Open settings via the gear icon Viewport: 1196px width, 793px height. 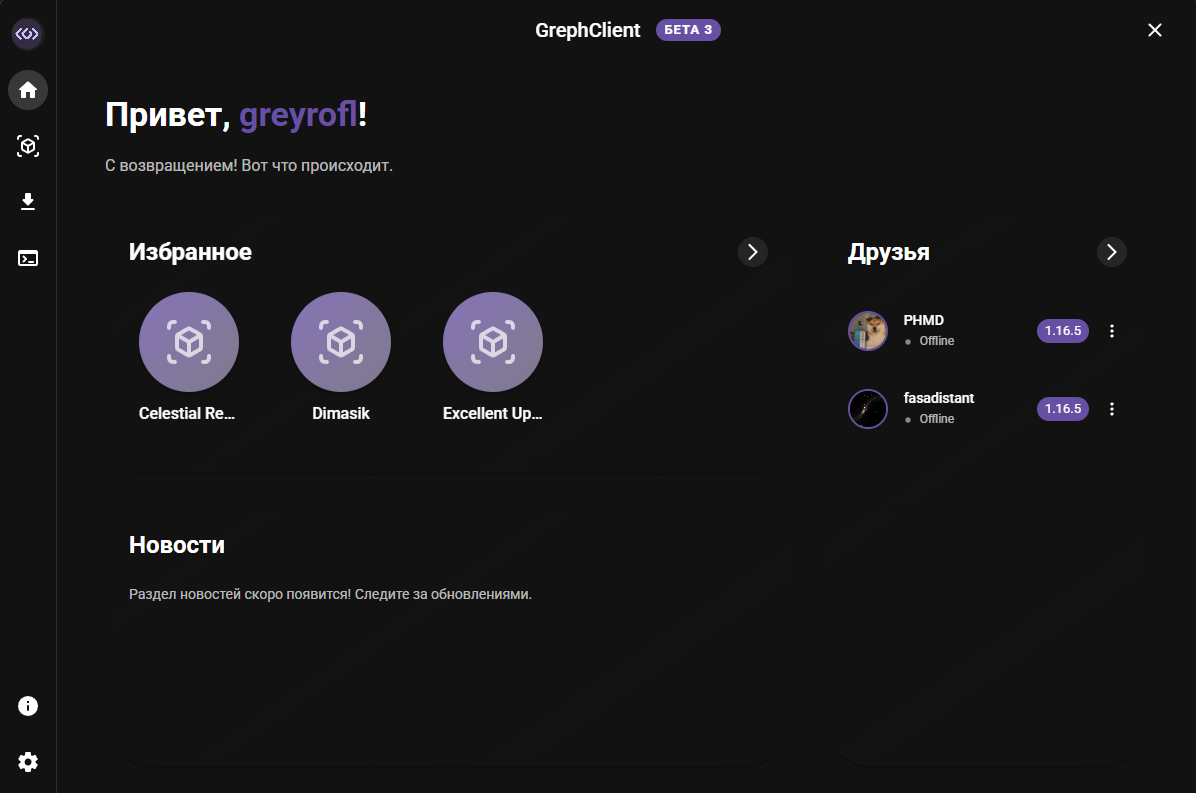click(28, 762)
